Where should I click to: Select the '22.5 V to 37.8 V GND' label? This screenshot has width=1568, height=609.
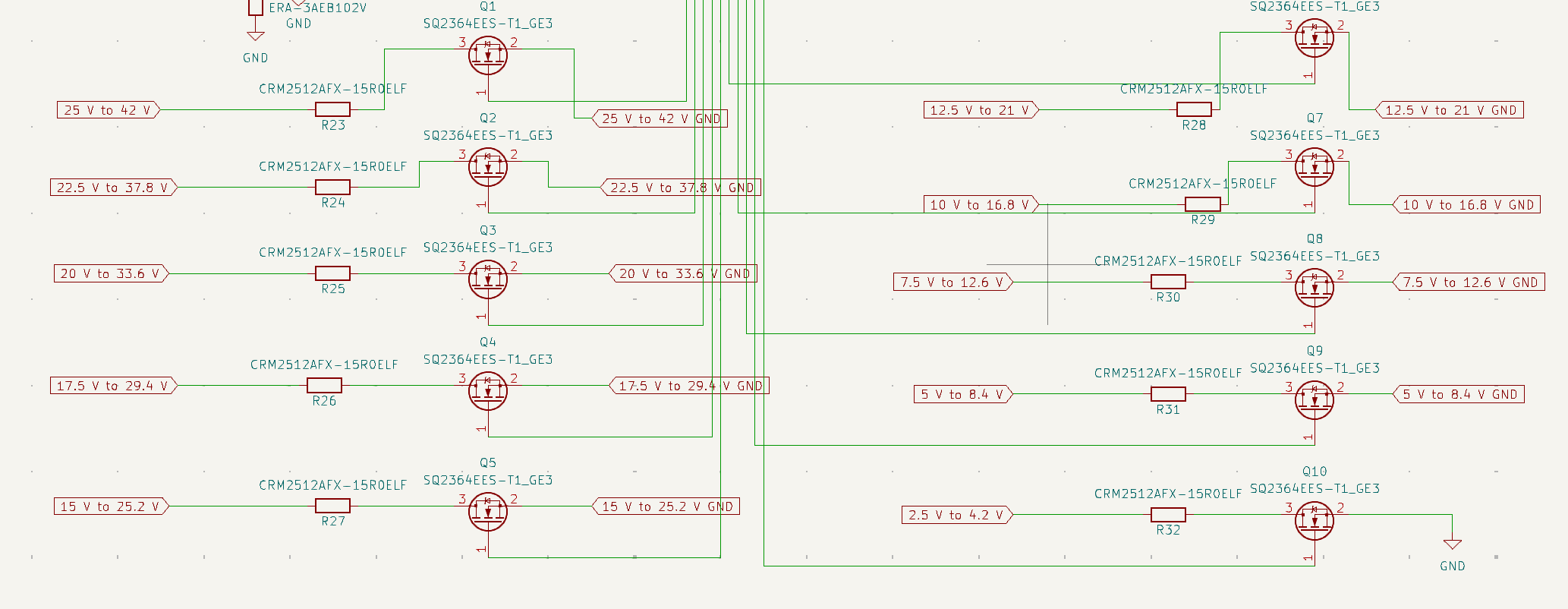(681, 188)
